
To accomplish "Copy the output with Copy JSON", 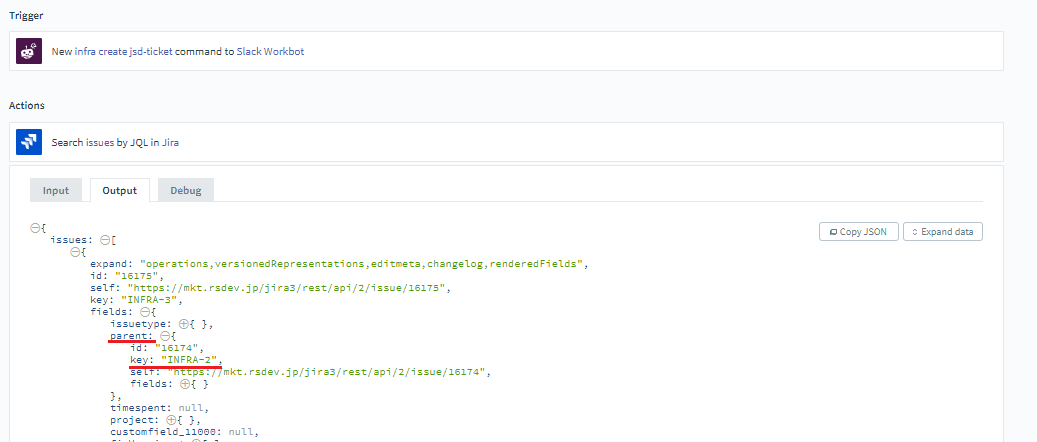I will [x=858, y=232].
